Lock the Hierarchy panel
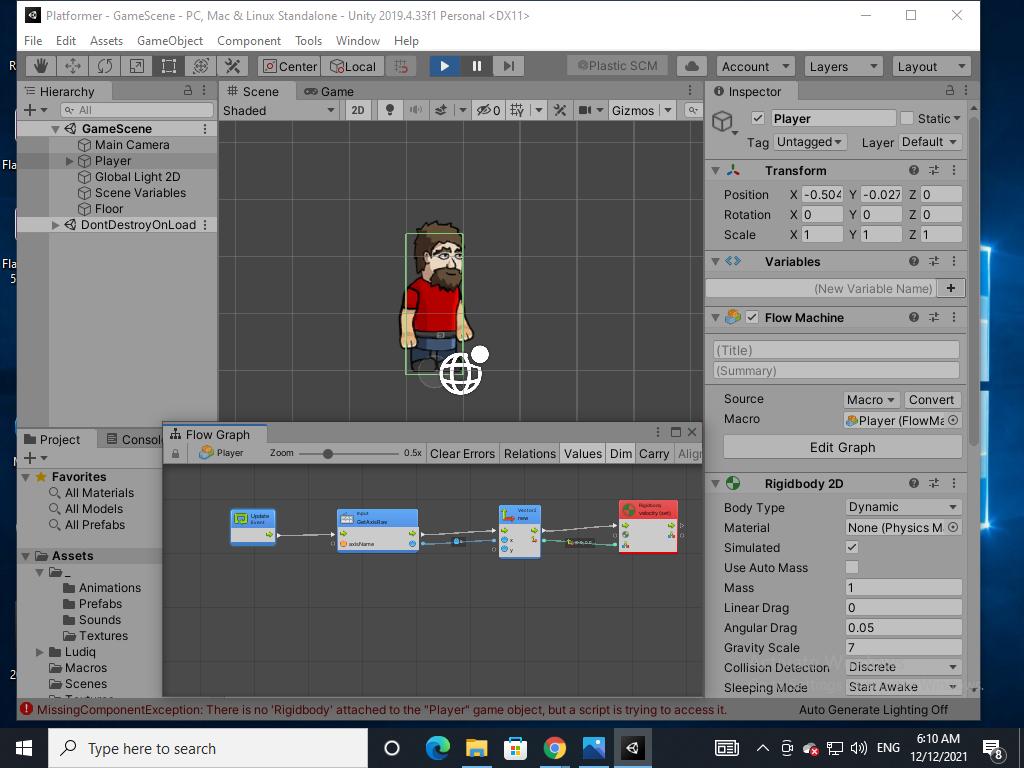 coord(188,91)
